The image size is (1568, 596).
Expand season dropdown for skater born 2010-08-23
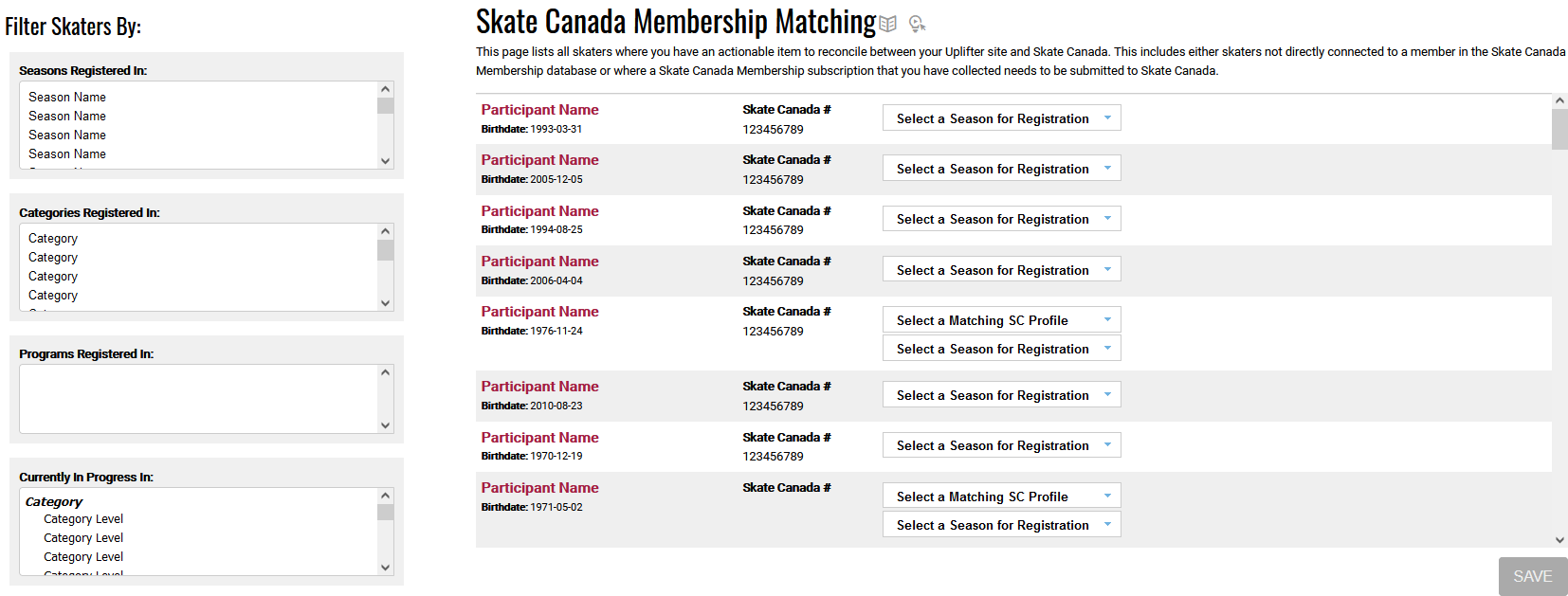point(1000,394)
